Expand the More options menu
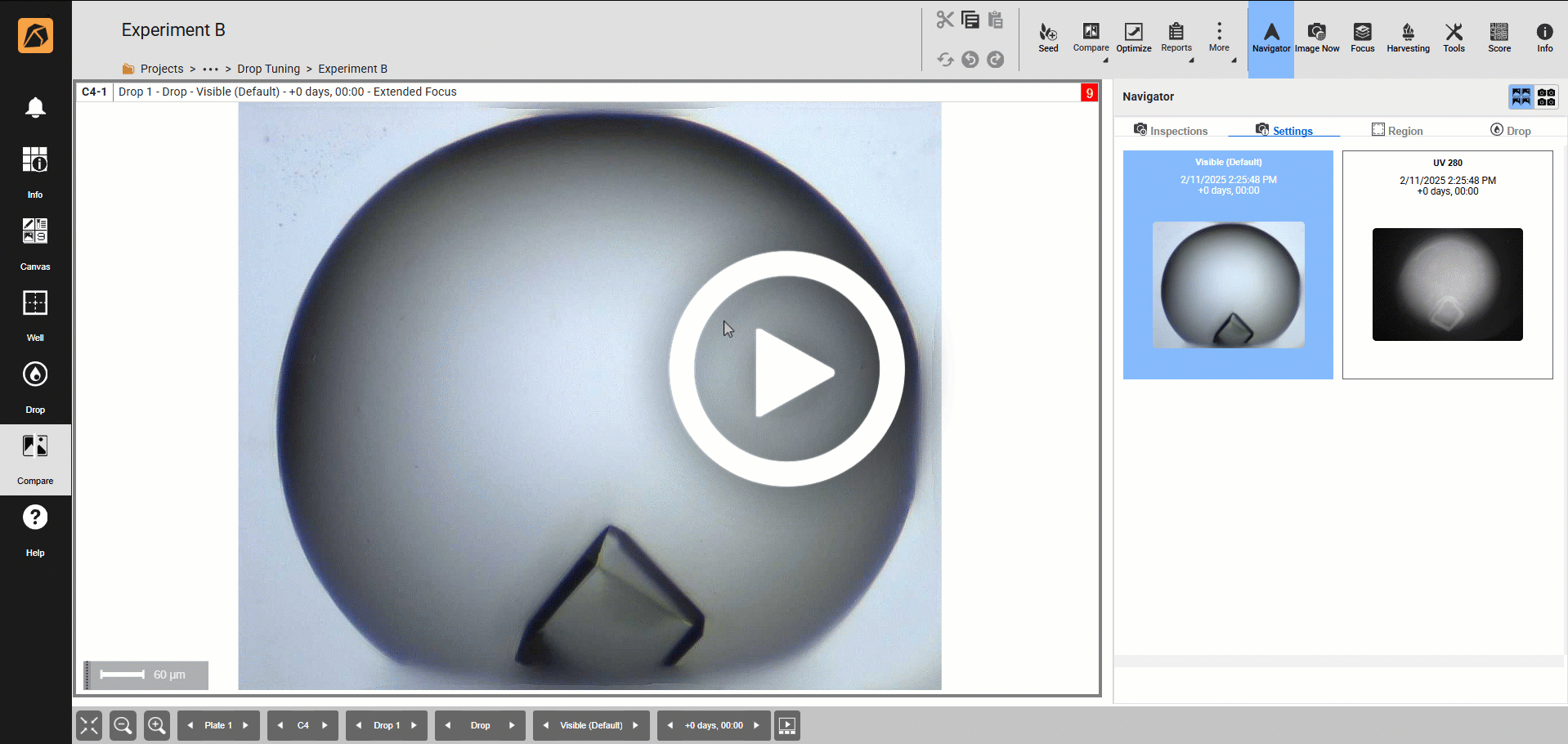Screen dimensions: 1568x744 (1219, 38)
